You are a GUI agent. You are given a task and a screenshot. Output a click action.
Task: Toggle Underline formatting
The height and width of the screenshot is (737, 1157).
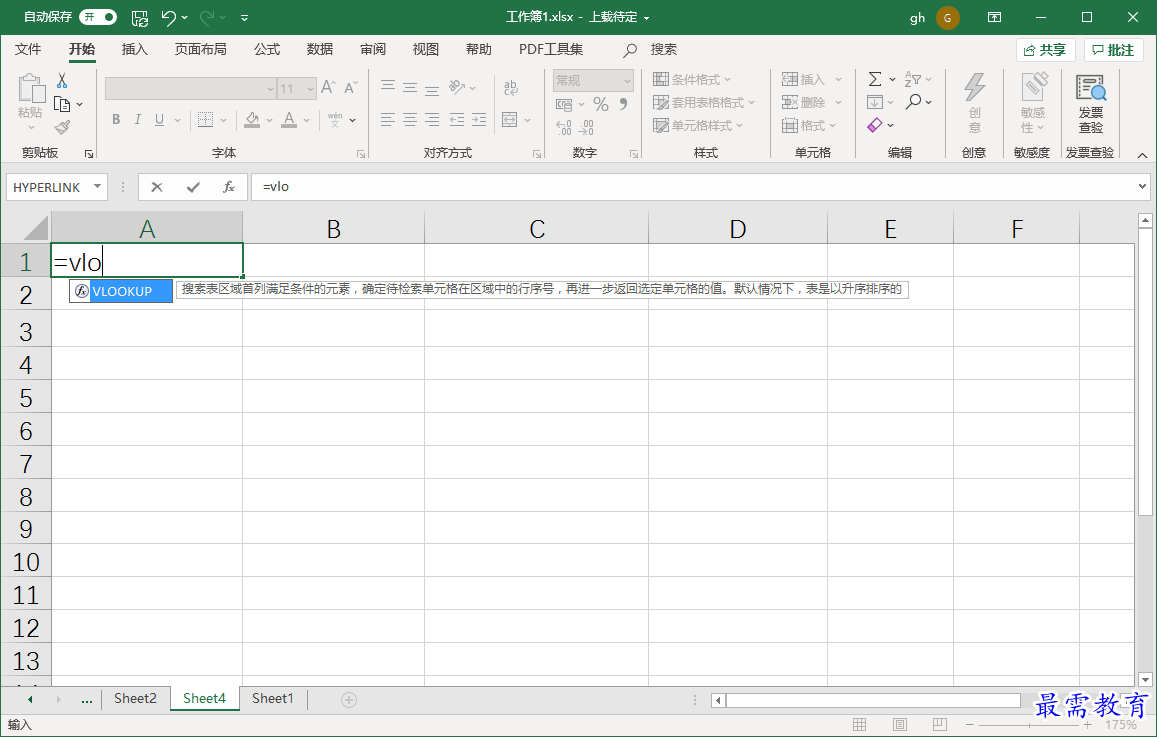159,120
